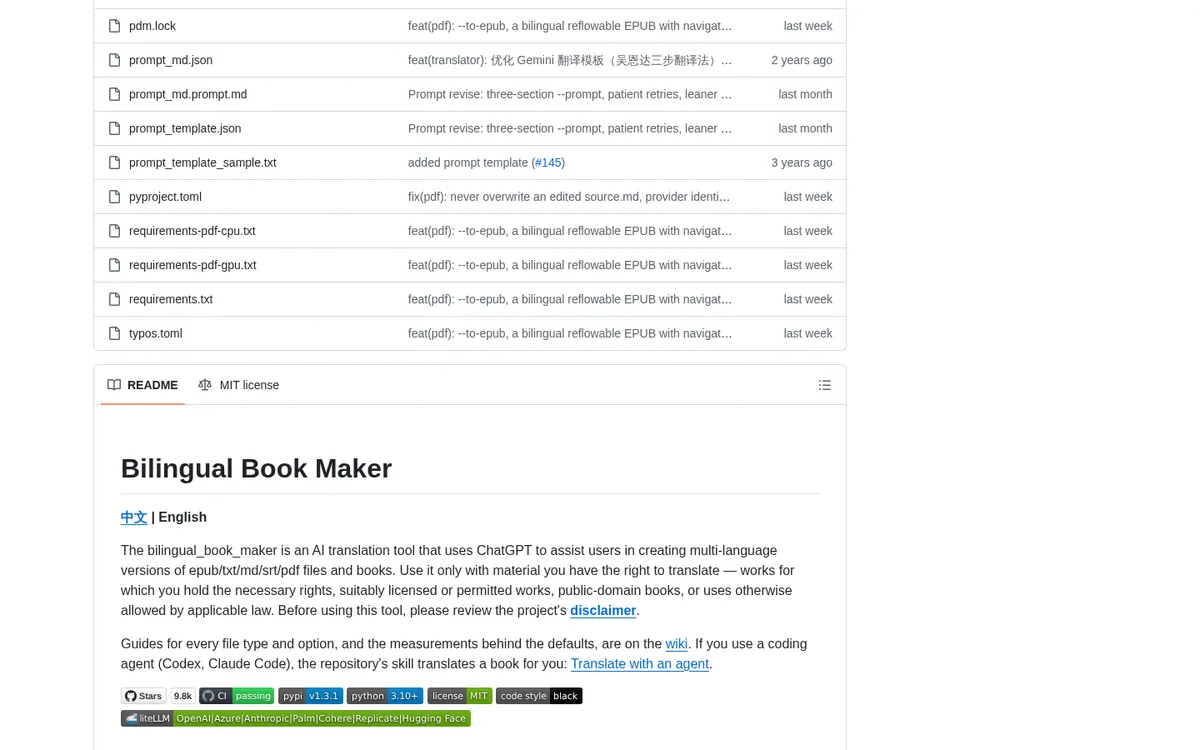The width and height of the screenshot is (1200, 750).
Task: Open the Translate with an agent link
Action: (x=640, y=664)
